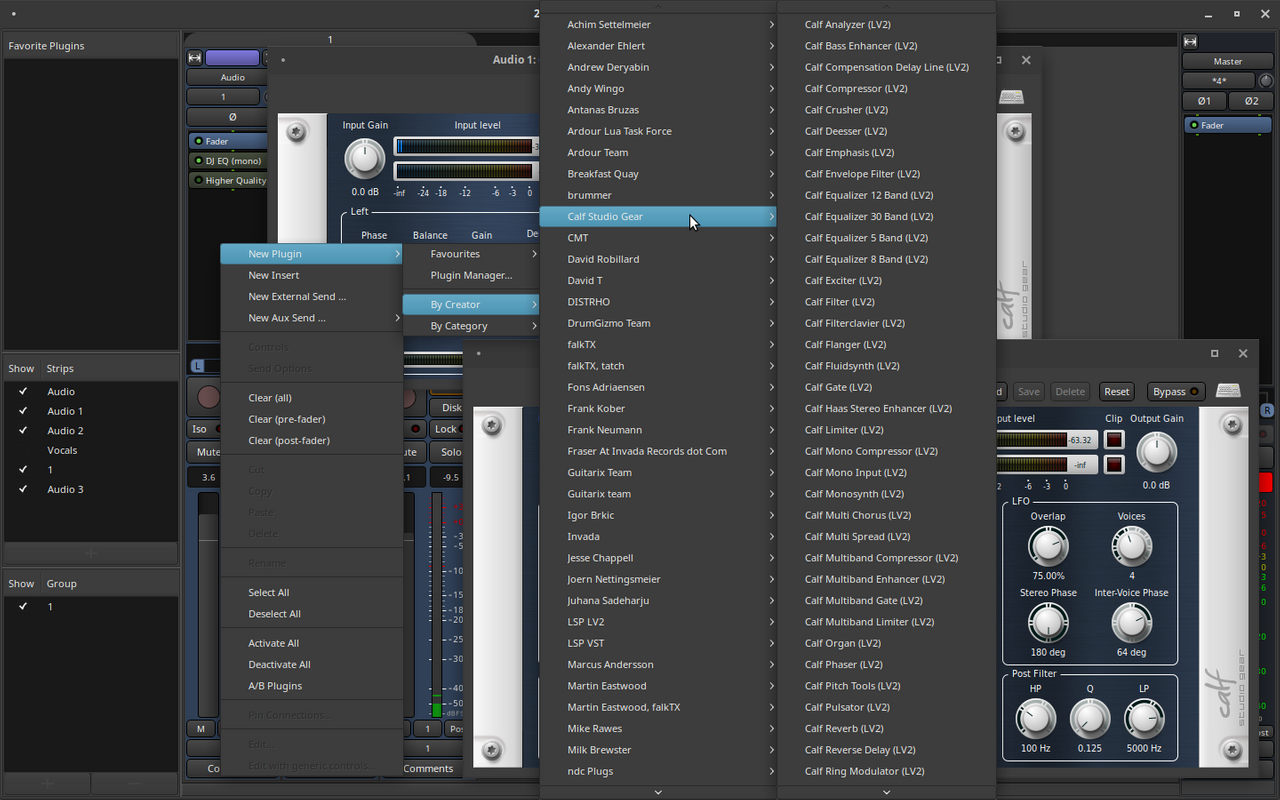Image resolution: width=1280 pixels, height=800 pixels.
Task: Click the Master strip name button
Action: pos(1227,61)
